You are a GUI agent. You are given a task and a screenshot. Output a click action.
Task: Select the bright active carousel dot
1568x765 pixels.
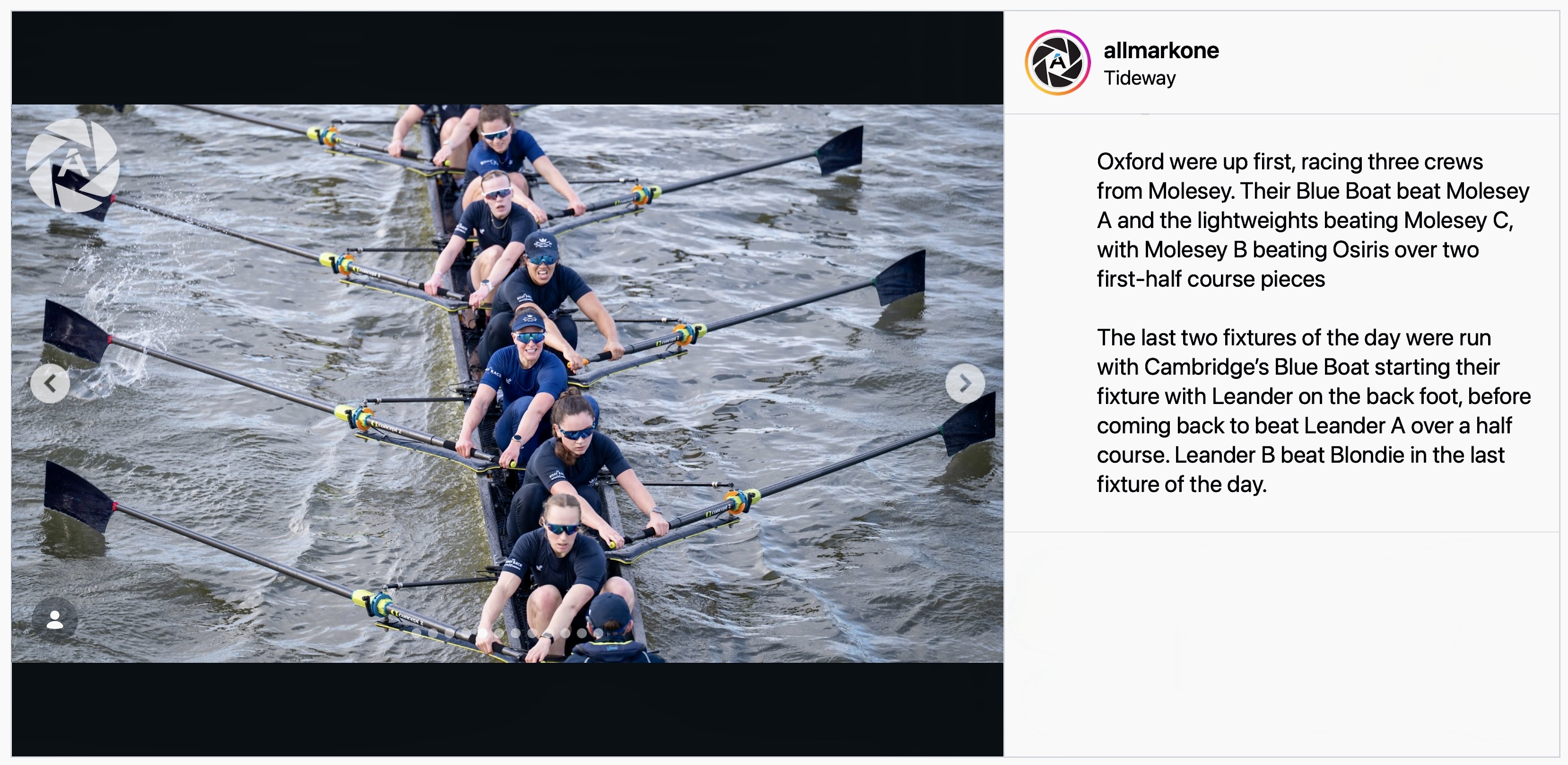(483, 633)
